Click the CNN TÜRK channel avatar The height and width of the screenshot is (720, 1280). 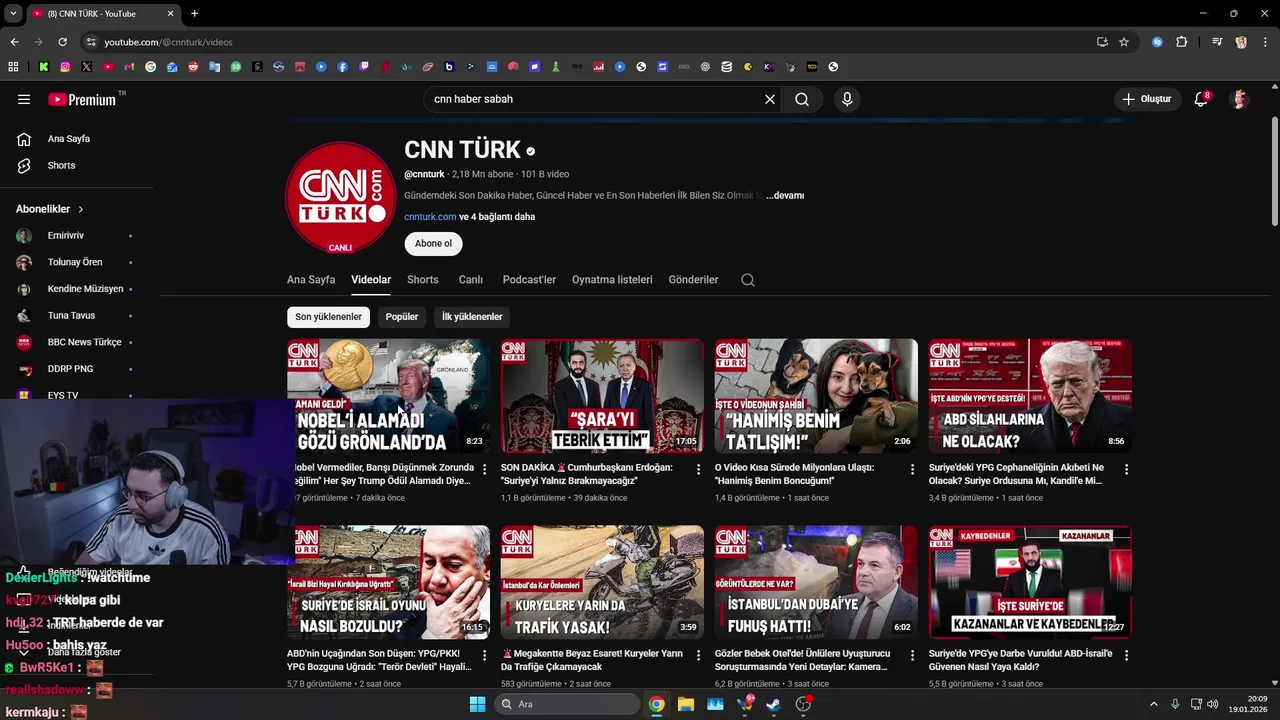pyautogui.click(x=341, y=197)
